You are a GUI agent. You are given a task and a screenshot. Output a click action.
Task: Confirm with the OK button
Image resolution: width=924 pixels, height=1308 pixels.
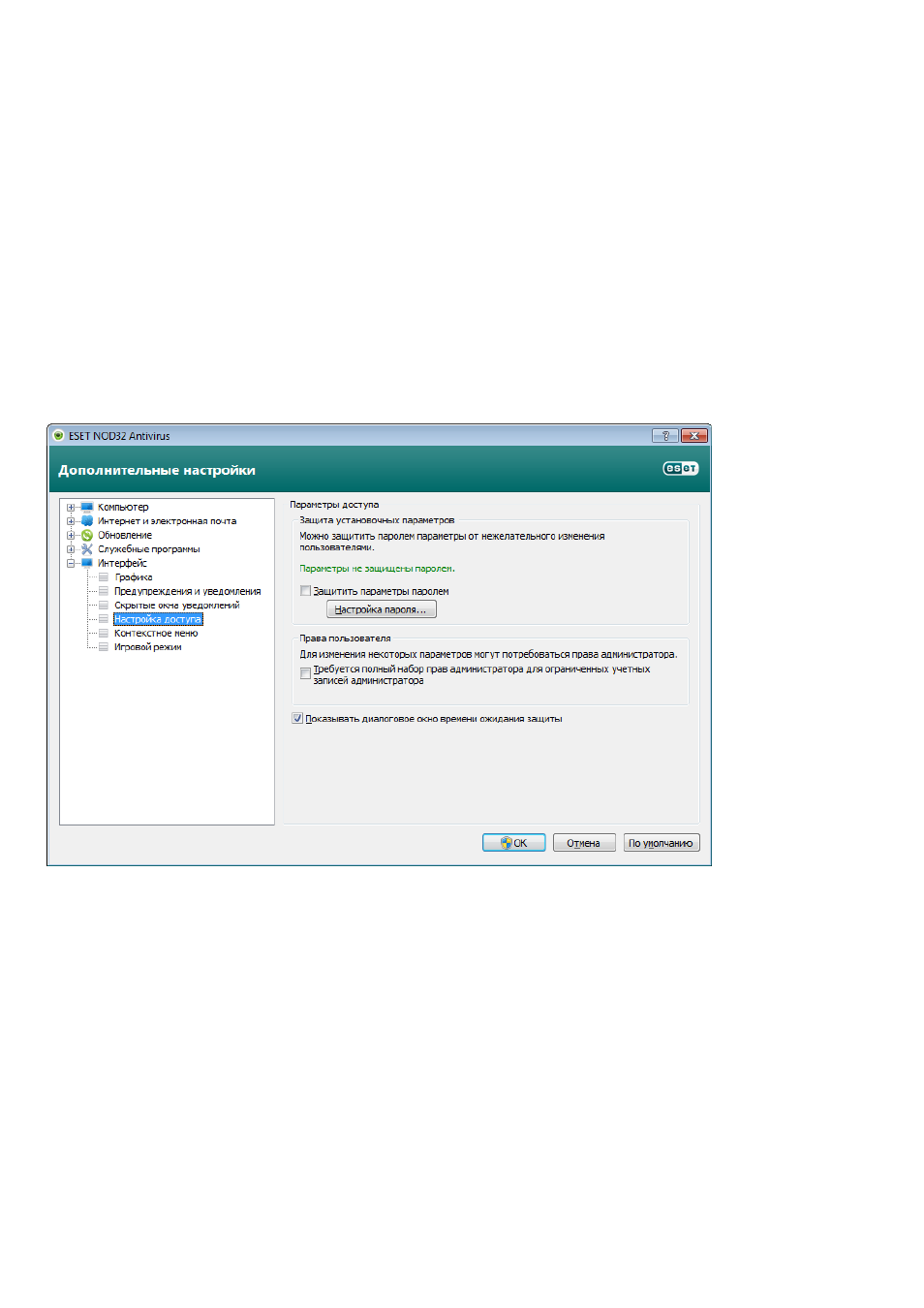(514, 843)
